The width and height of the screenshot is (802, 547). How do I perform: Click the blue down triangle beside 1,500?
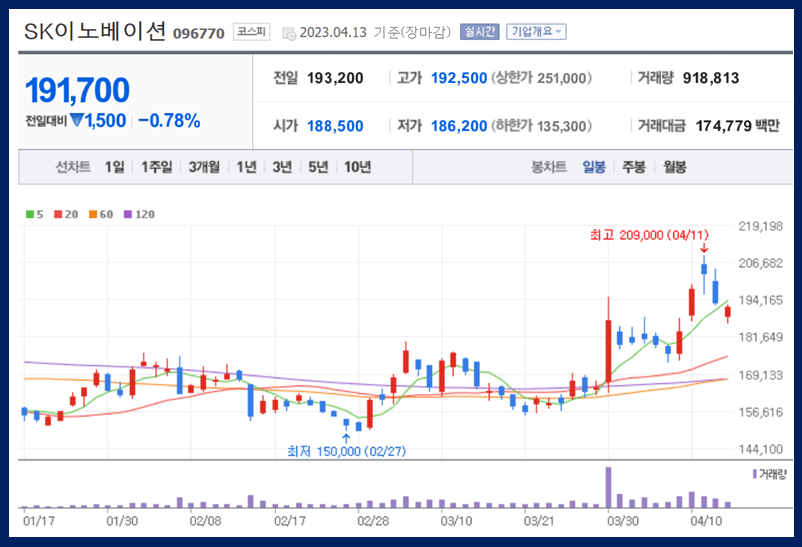click(x=77, y=120)
